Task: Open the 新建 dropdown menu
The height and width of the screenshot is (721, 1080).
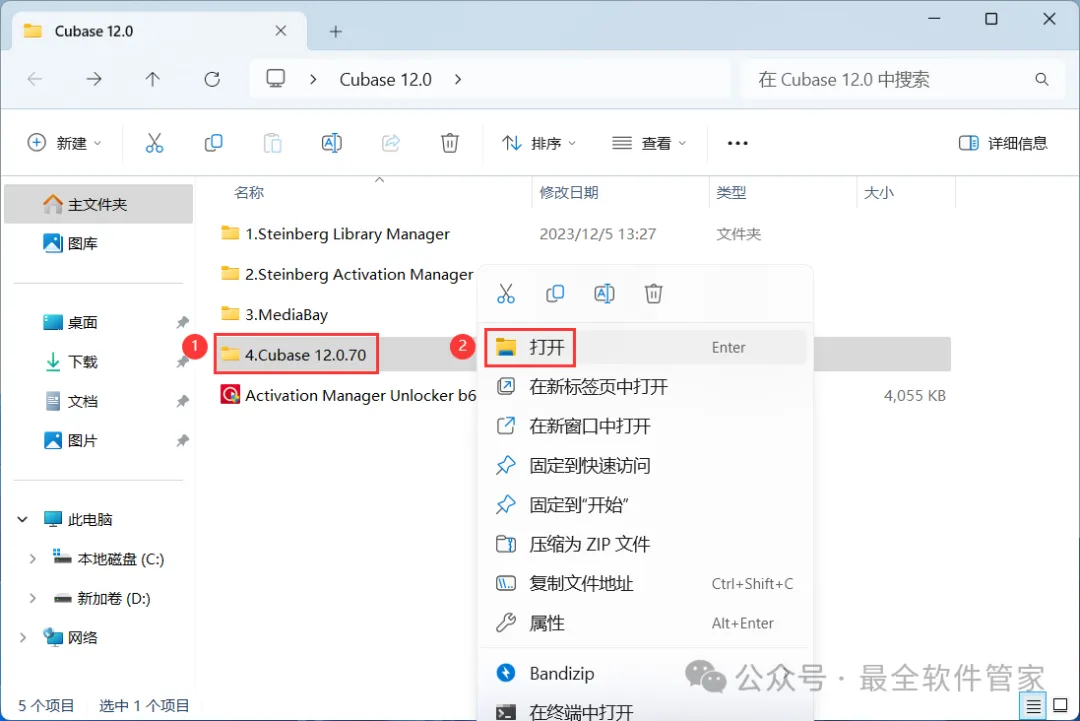Action: click(x=64, y=143)
